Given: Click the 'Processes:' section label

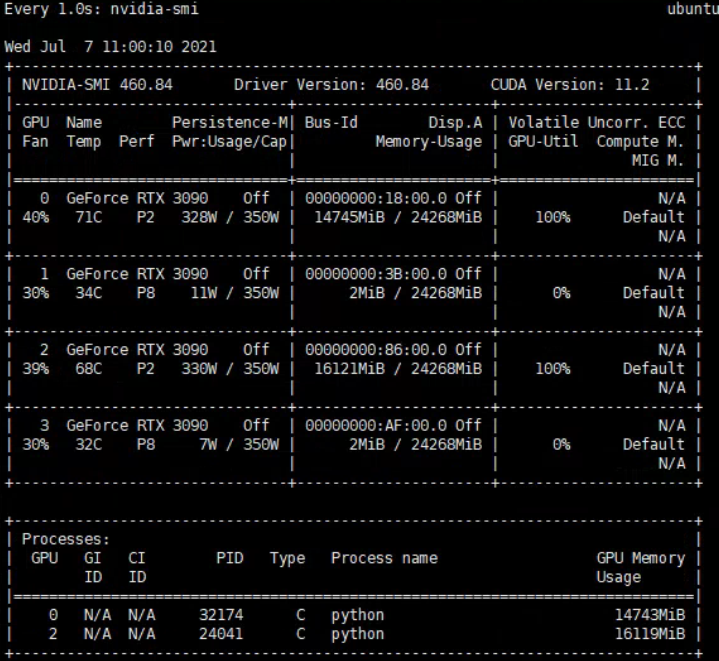Looking at the screenshot, I should click(66, 539).
